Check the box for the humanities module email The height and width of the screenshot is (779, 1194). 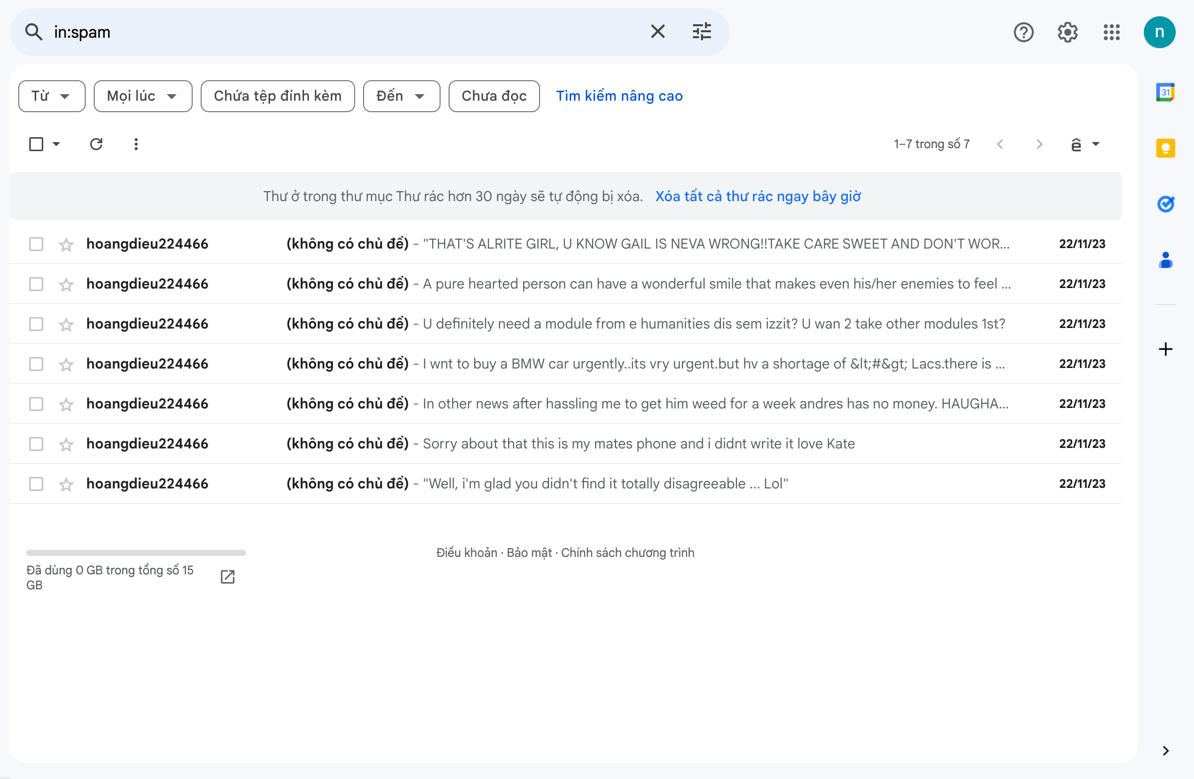point(36,324)
